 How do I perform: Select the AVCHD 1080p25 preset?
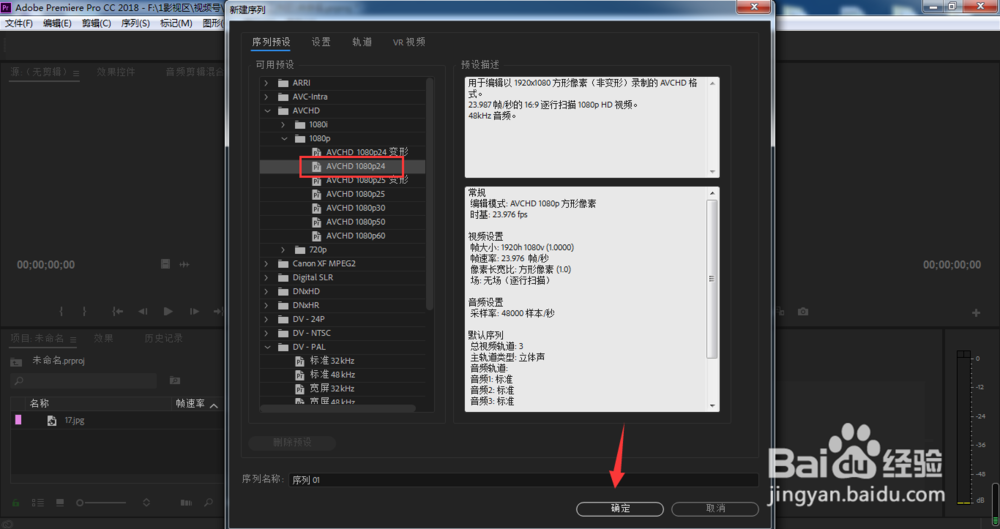[355, 194]
